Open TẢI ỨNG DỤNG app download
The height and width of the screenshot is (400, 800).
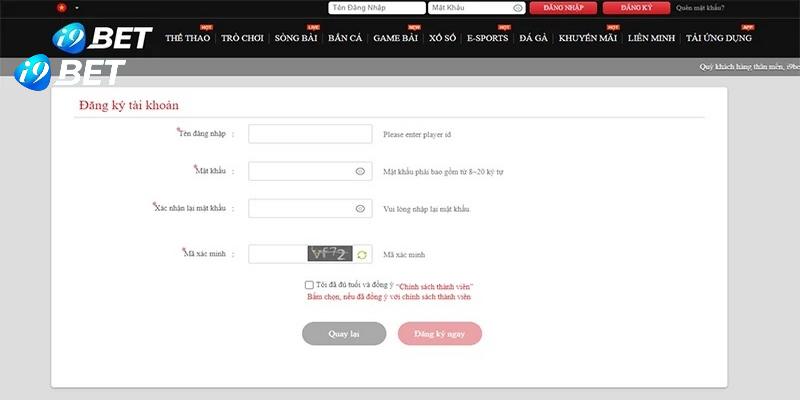(719, 38)
